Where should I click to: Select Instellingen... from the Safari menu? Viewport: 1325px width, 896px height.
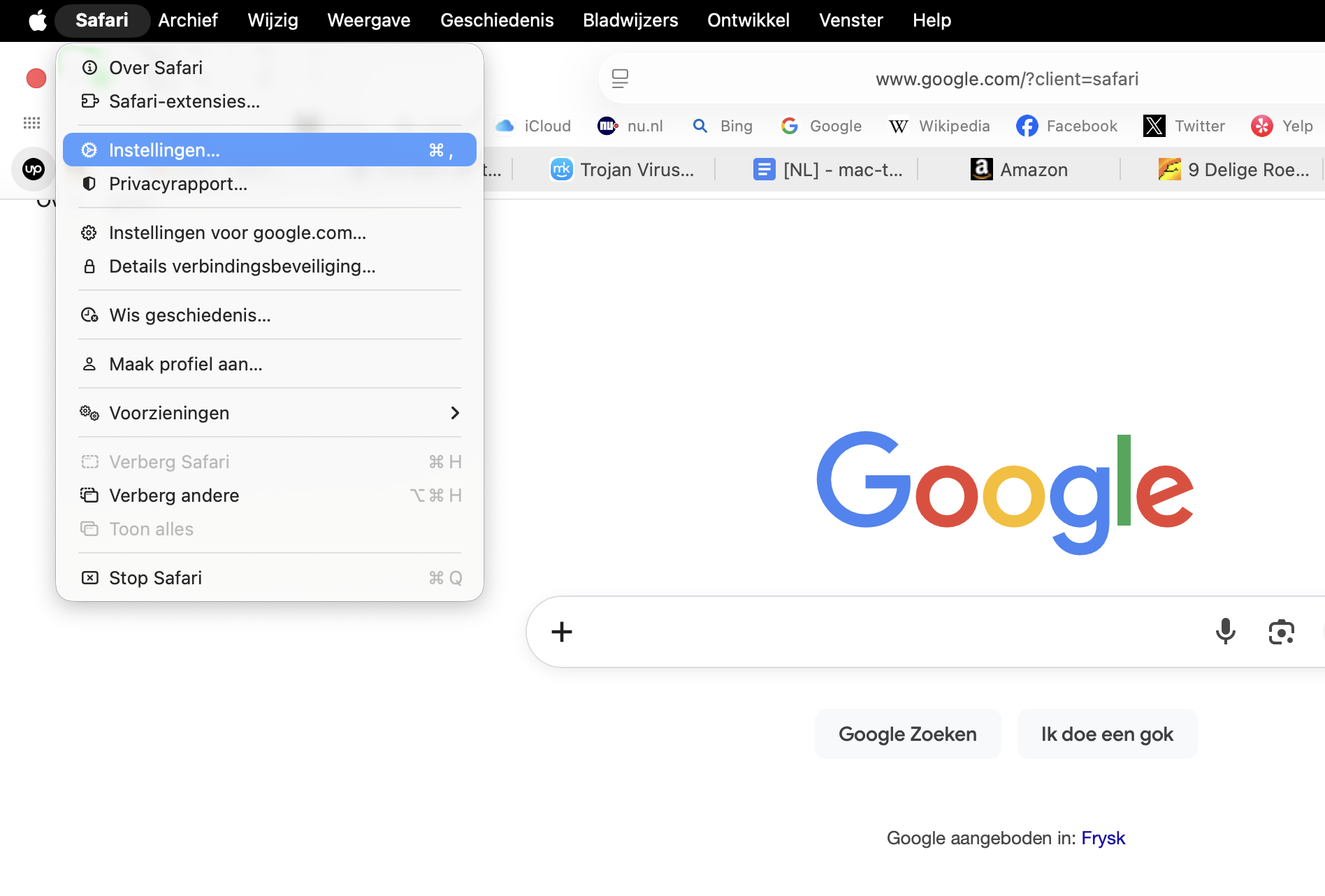coord(164,149)
